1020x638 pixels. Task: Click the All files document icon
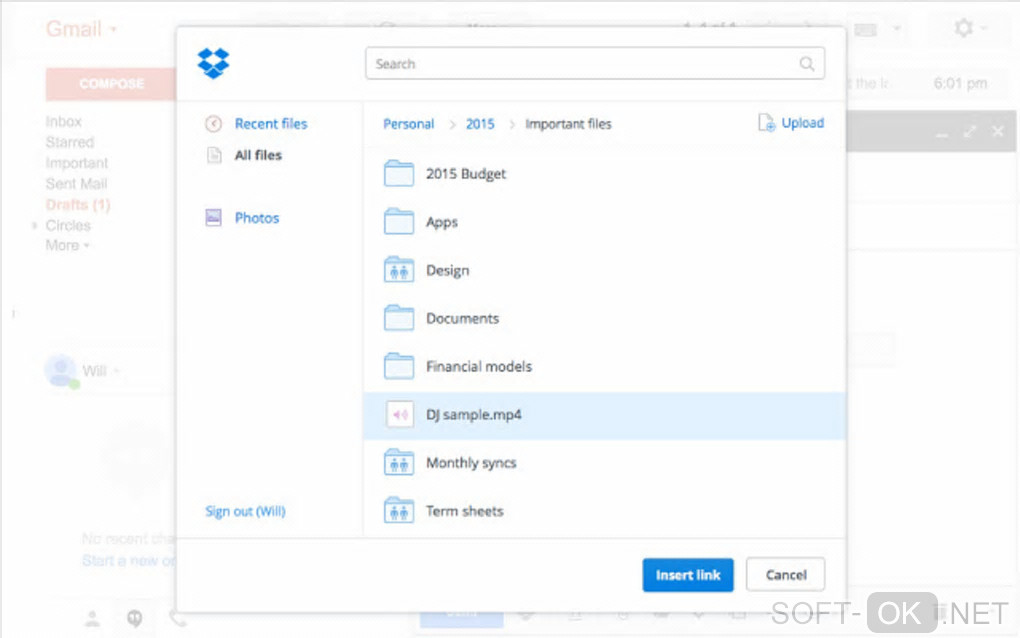213,155
